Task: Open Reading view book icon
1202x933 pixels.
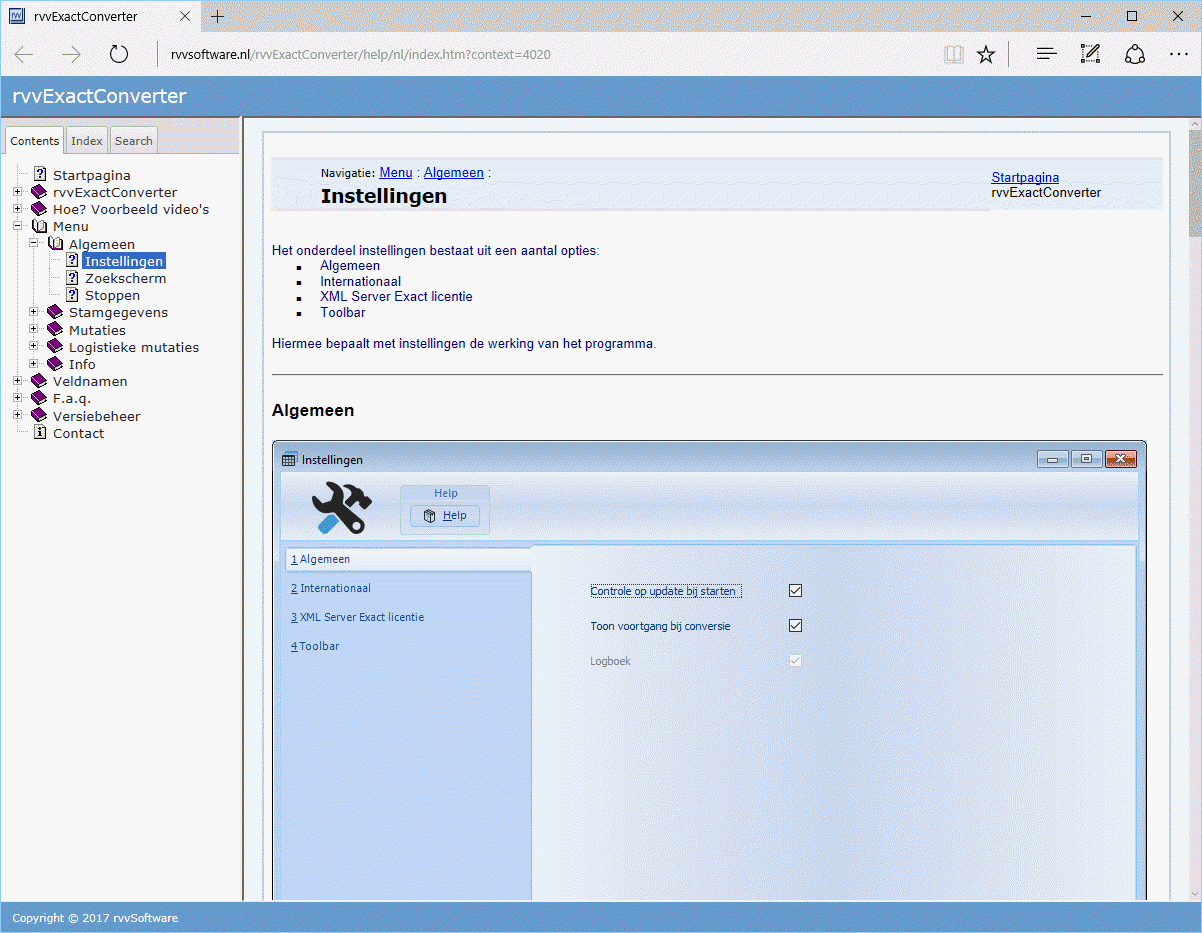Action: tap(954, 54)
